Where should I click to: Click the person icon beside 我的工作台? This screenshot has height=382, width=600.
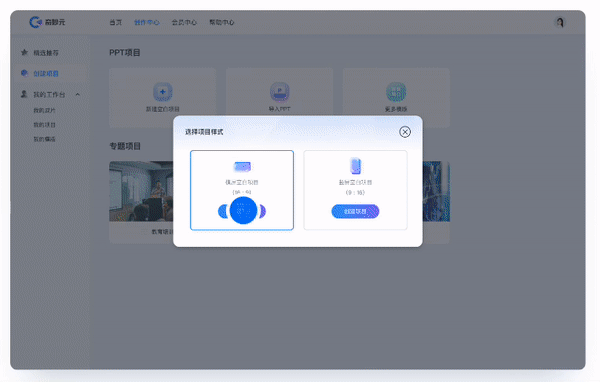tap(24, 94)
